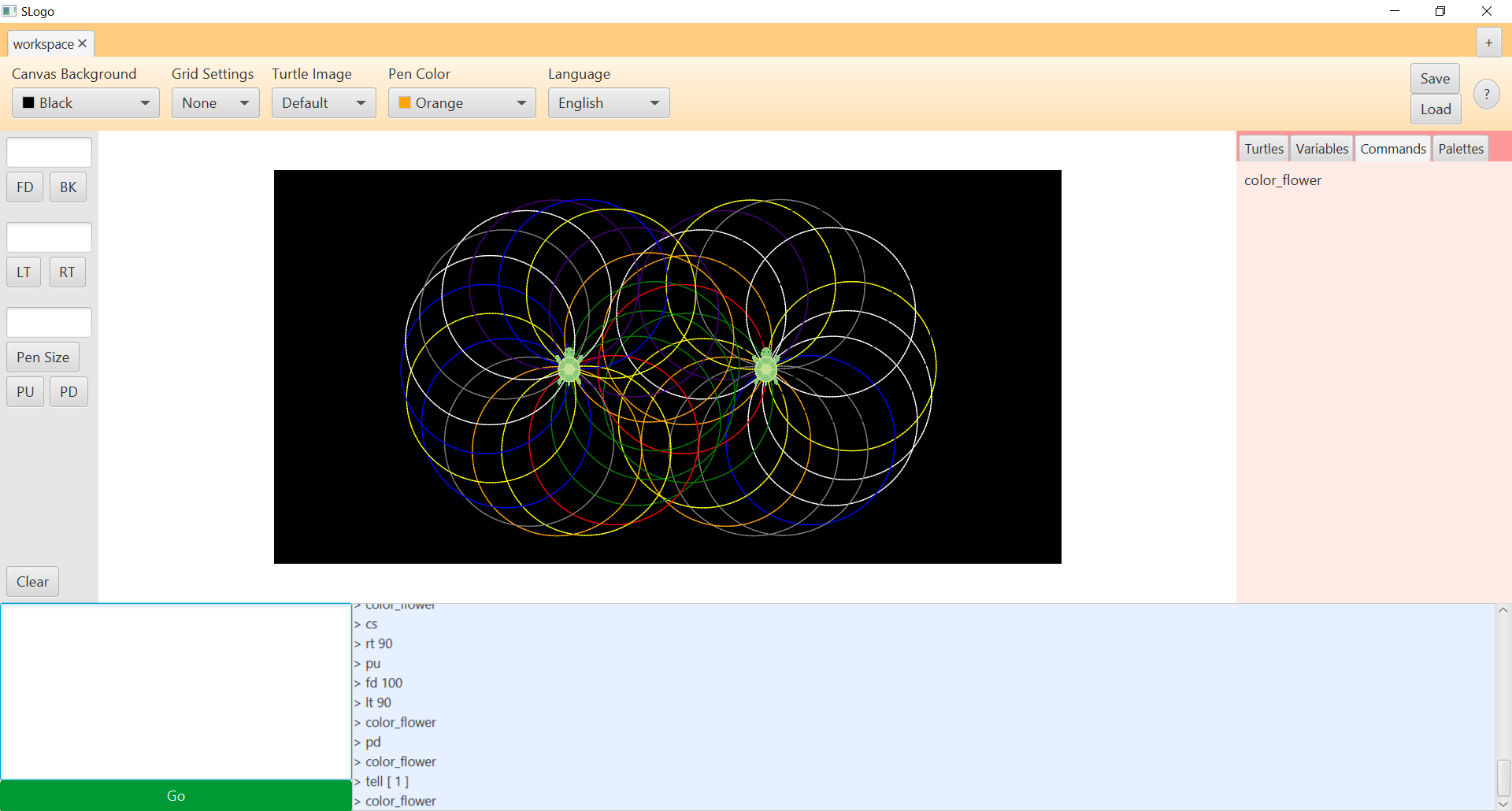Click the RT right turn button
Screen dimensions: 1512x811
[67, 272]
